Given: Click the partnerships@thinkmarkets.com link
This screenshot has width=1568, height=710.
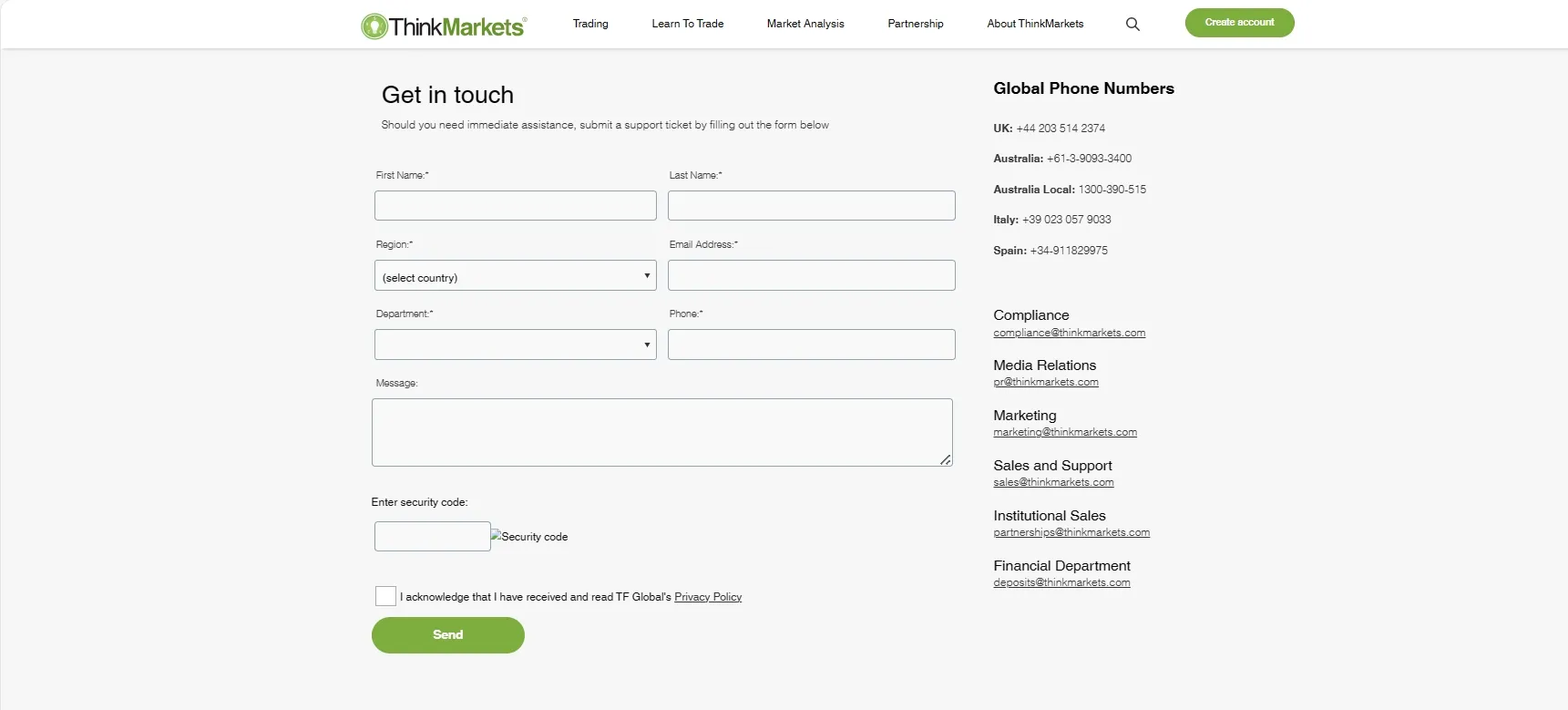Looking at the screenshot, I should coord(1071,532).
